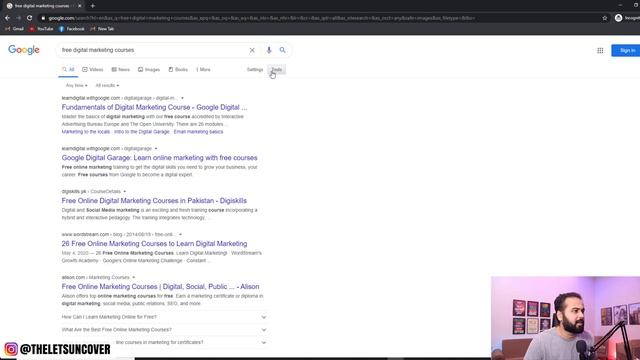Select the All results tab

coord(68,70)
